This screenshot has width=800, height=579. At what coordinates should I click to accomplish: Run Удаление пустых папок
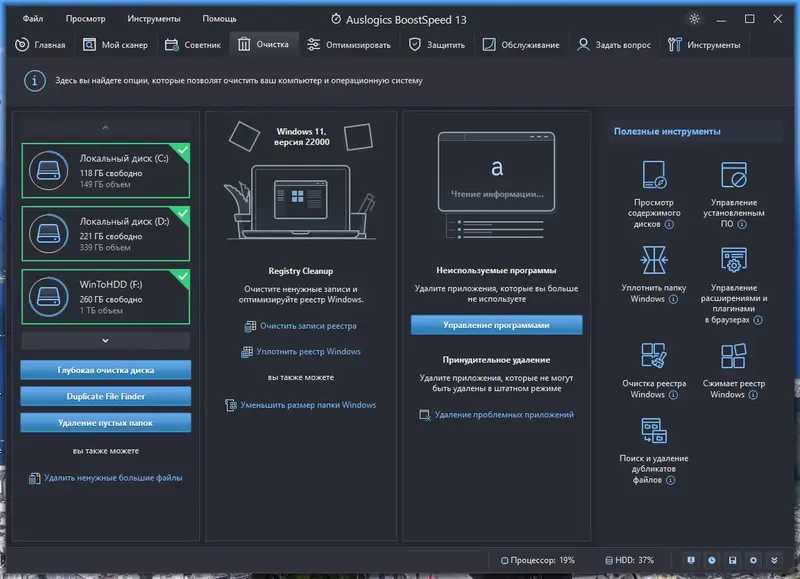point(106,423)
